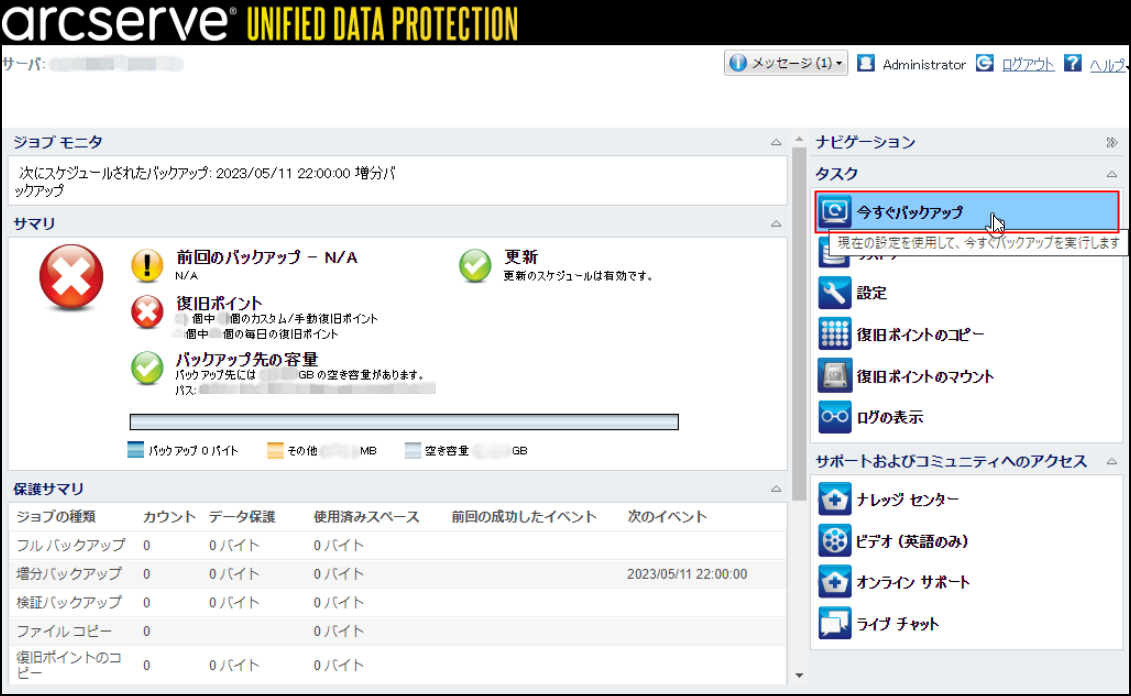The image size is (1131, 696).
Task: Open the ログの表示 glasses icon
Action: click(x=835, y=416)
